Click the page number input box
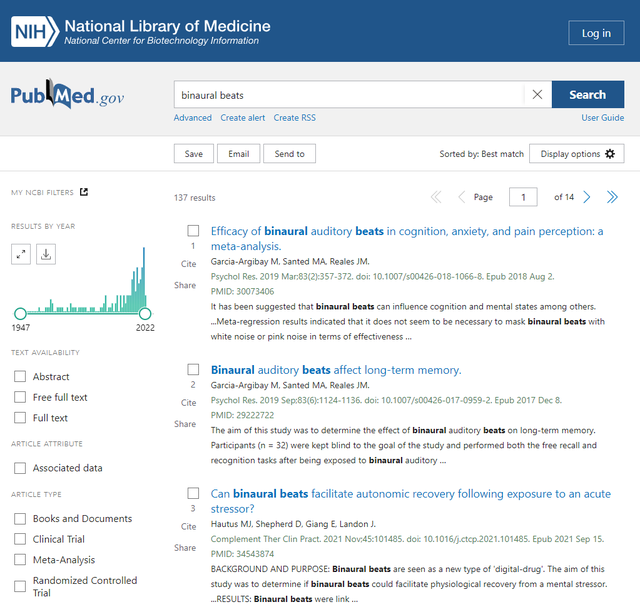 coord(523,197)
